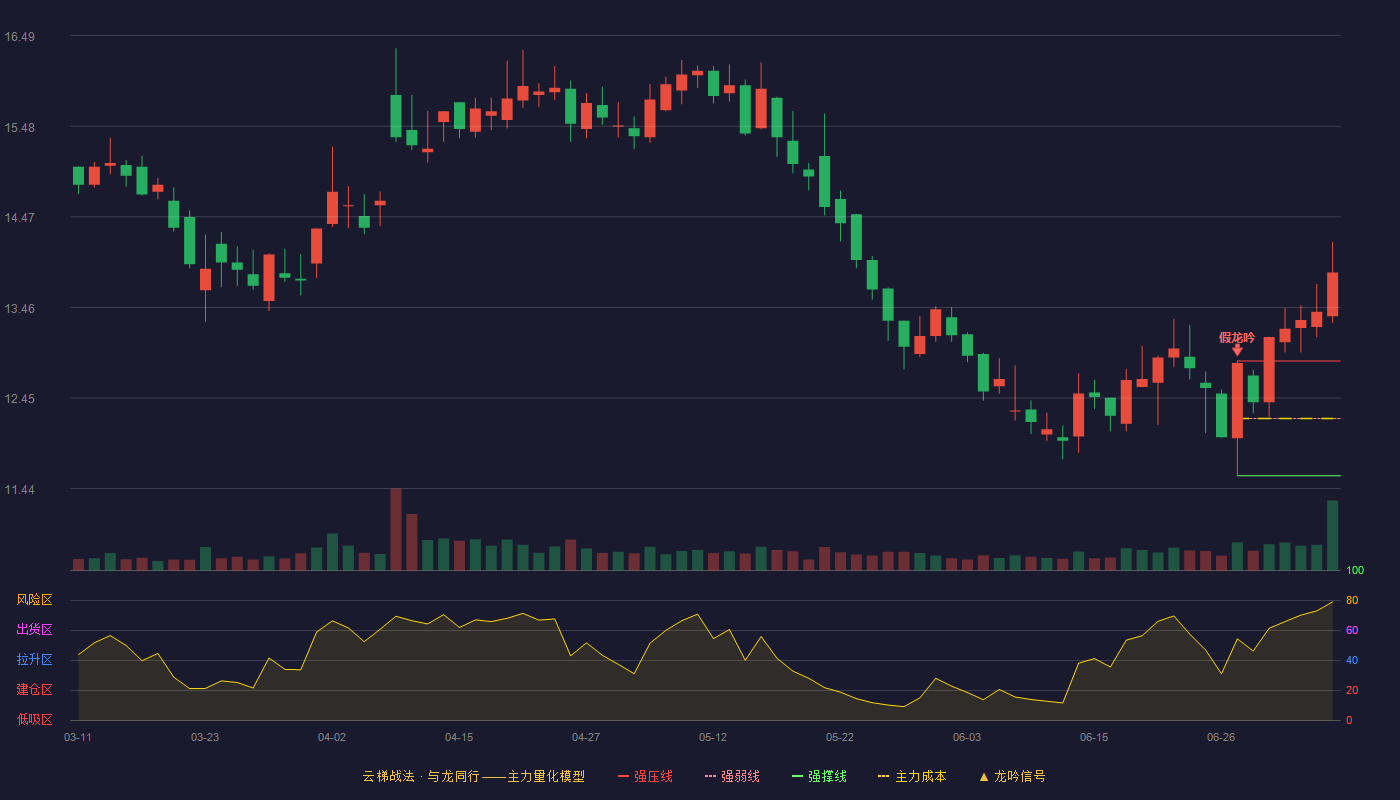The height and width of the screenshot is (800, 1400).
Task: Toggle the 强撑线 legend entry
Action: tap(819, 776)
